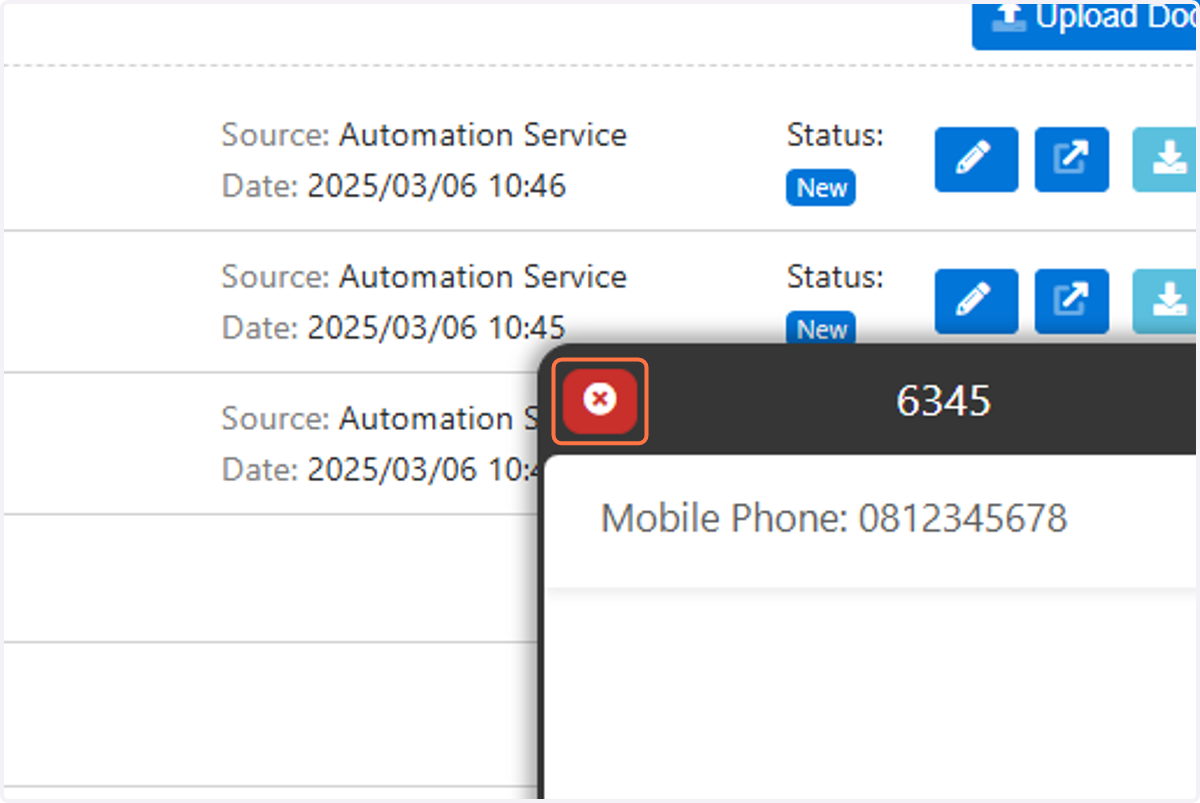Click Source: Automation Service in the 10:46 row

(424, 135)
